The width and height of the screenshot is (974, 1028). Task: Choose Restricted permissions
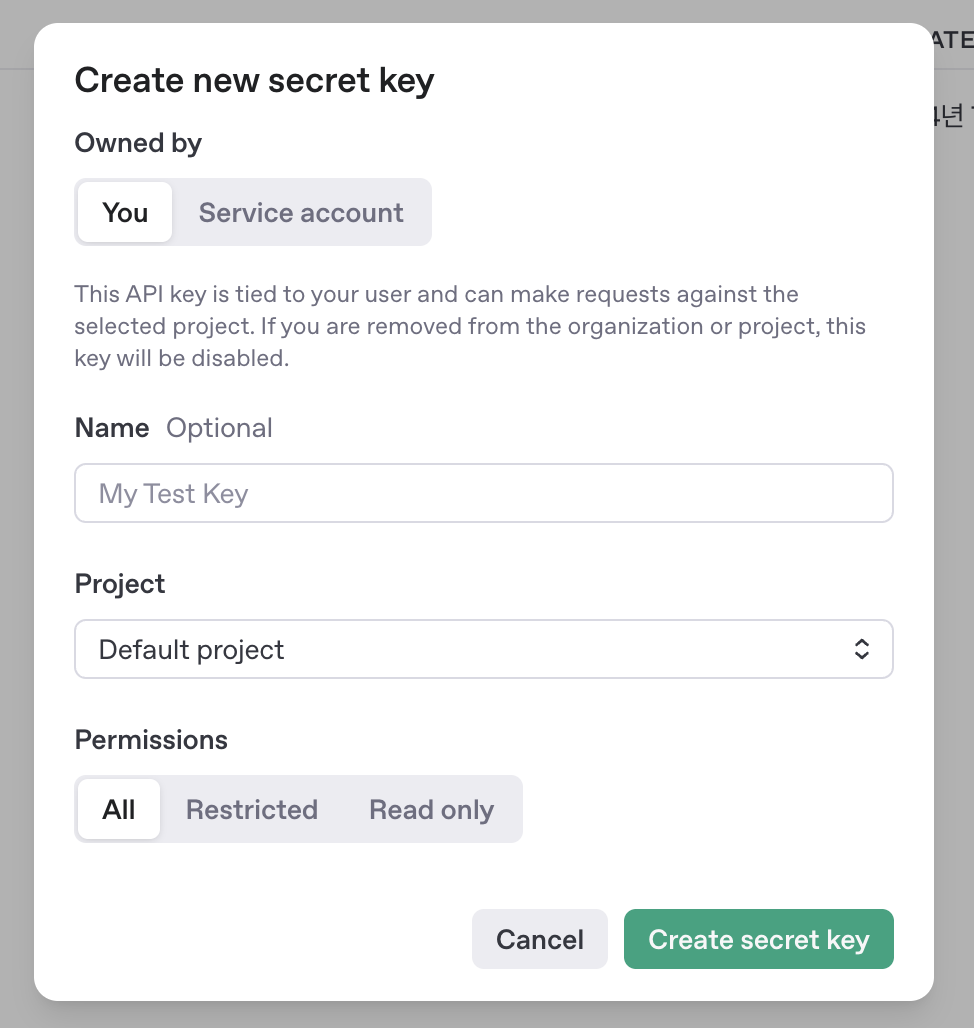pyautogui.click(x=252, y=809)
